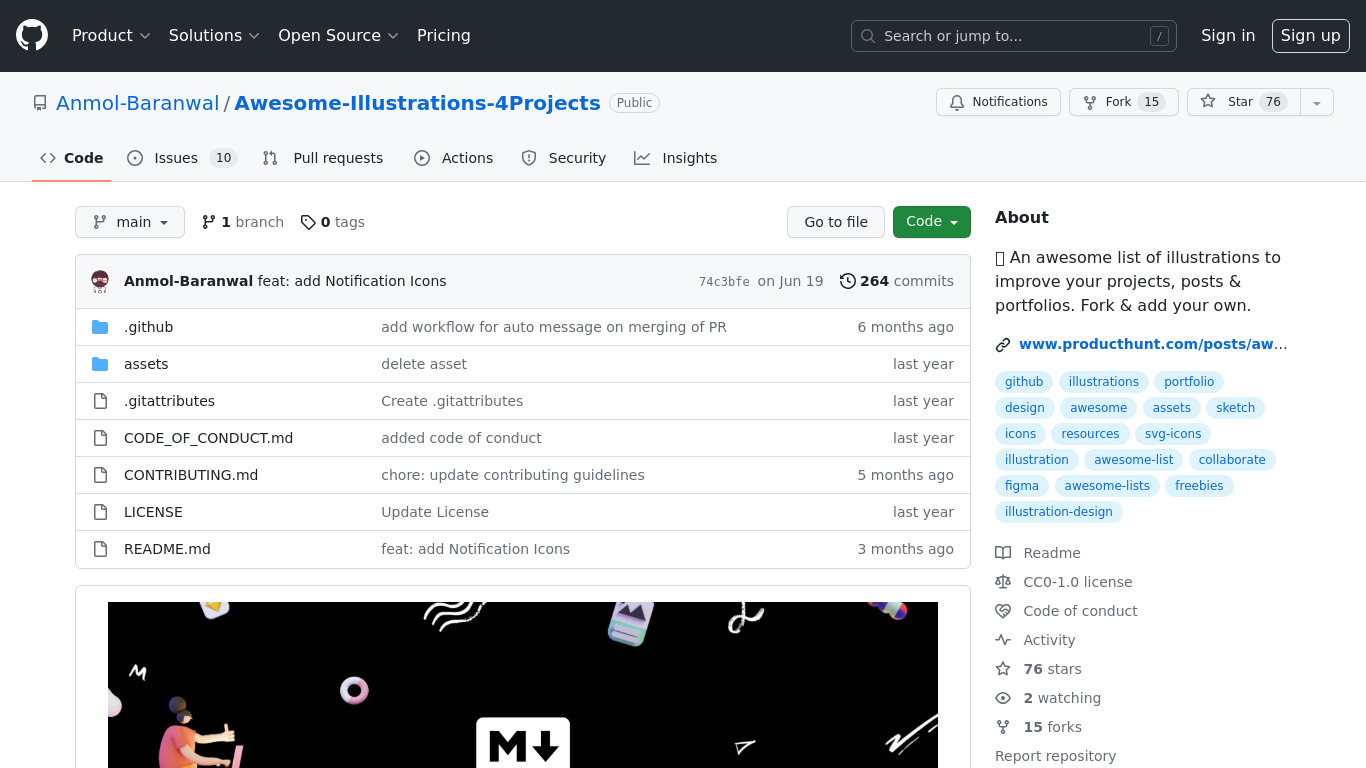Click the pulse icon beside Activity

[x=1003, y=640]
